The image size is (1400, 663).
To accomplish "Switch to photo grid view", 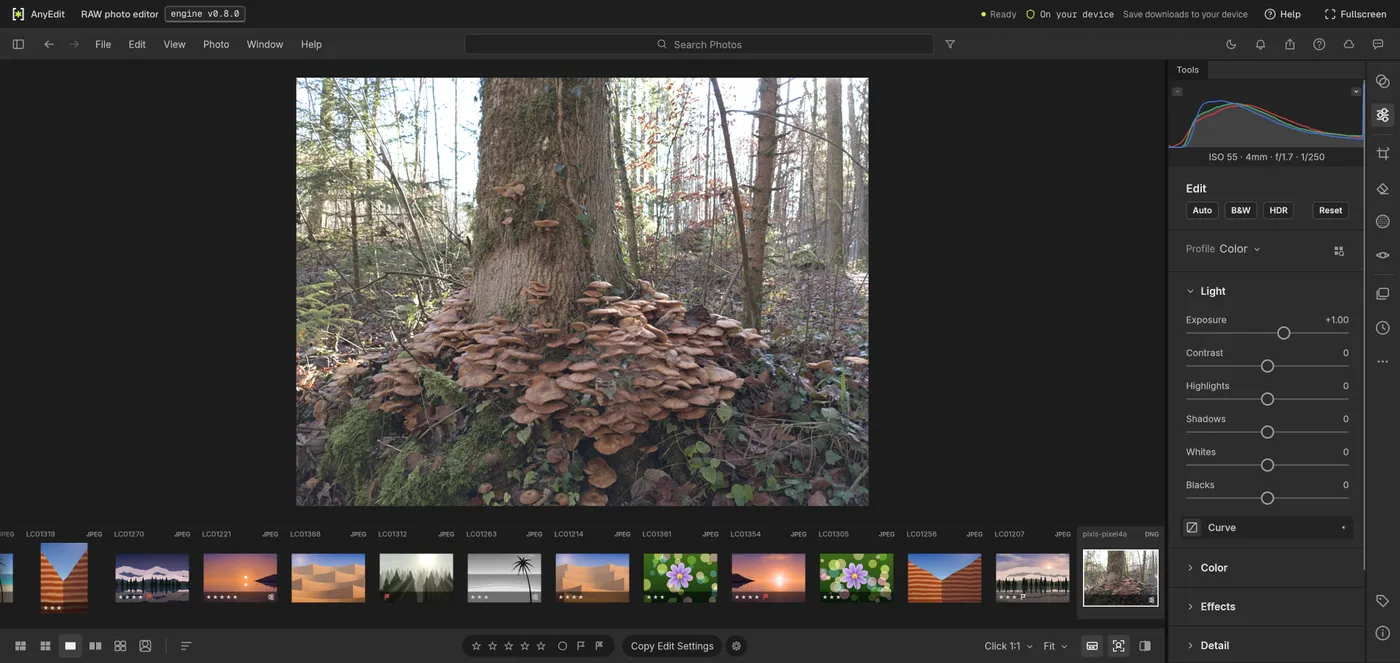I will (x=20, y=646).
